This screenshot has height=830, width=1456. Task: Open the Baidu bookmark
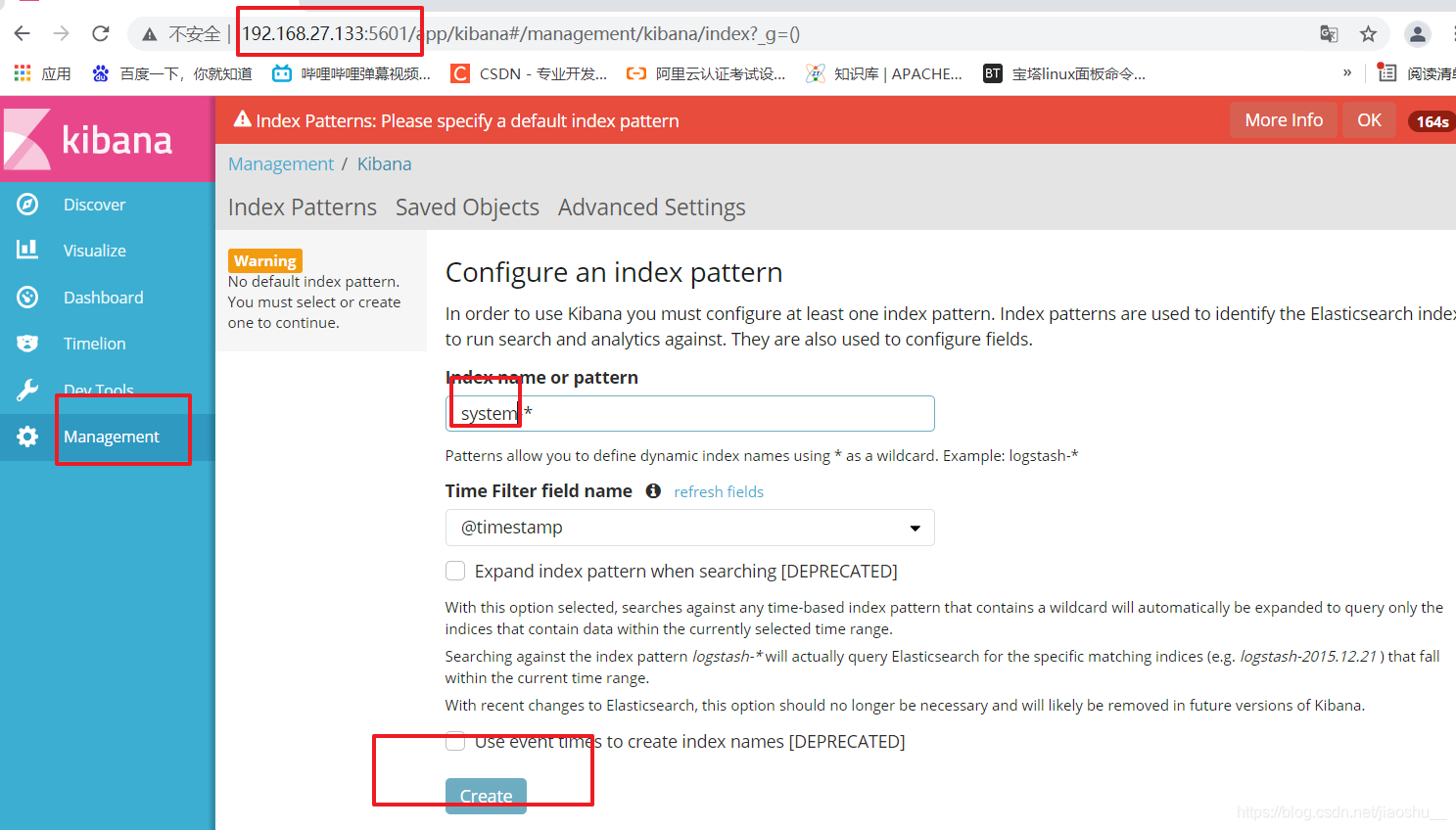[171, 73]
